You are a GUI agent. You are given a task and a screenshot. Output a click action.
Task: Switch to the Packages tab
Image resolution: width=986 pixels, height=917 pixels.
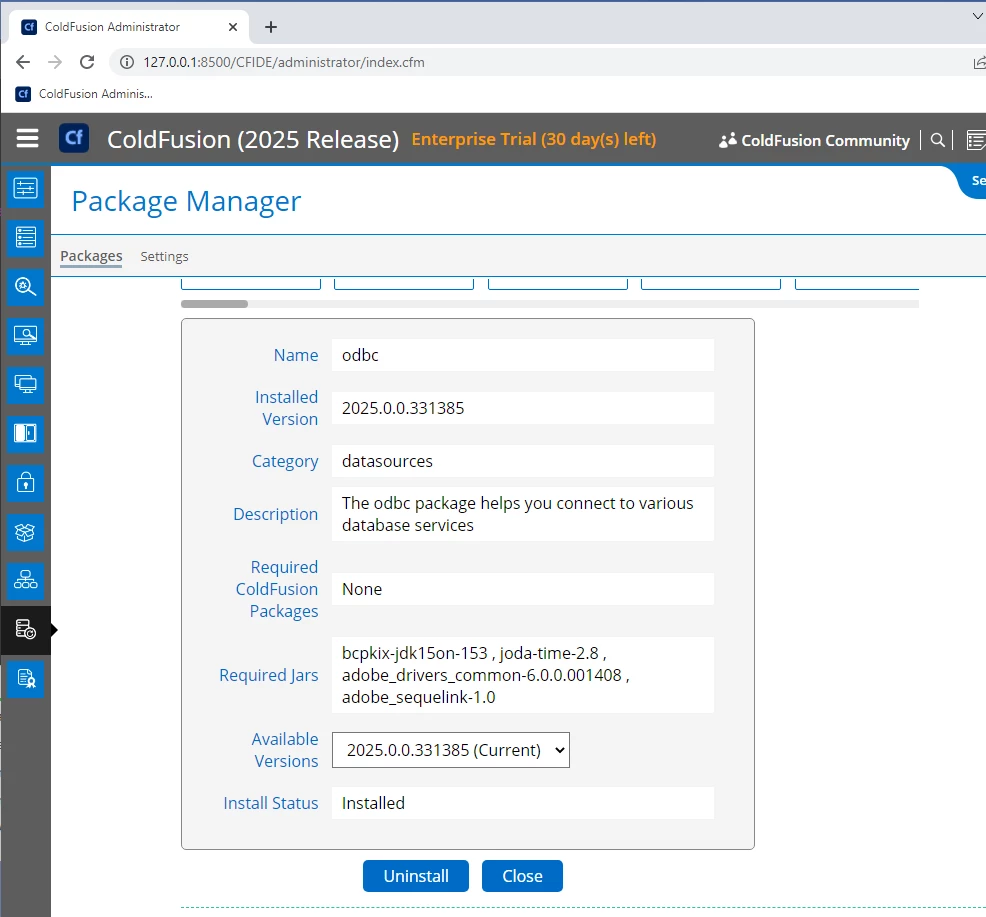(x=91, y=256)
